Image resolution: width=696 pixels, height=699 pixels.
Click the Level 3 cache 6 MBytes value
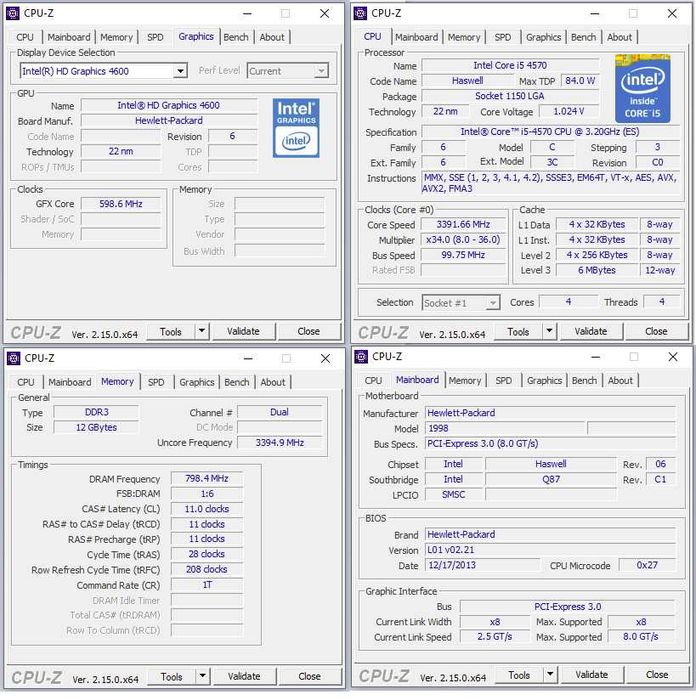click(x=597, y=270)
